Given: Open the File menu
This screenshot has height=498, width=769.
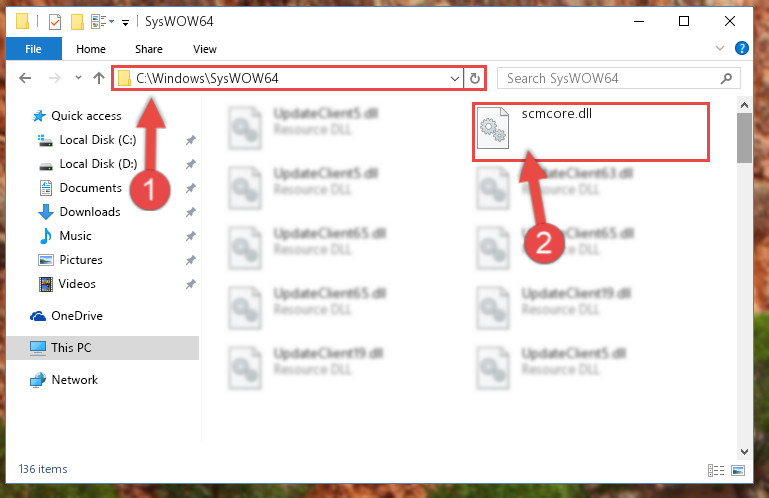Looking at the screenshot, I should click(x=33, y=49).
